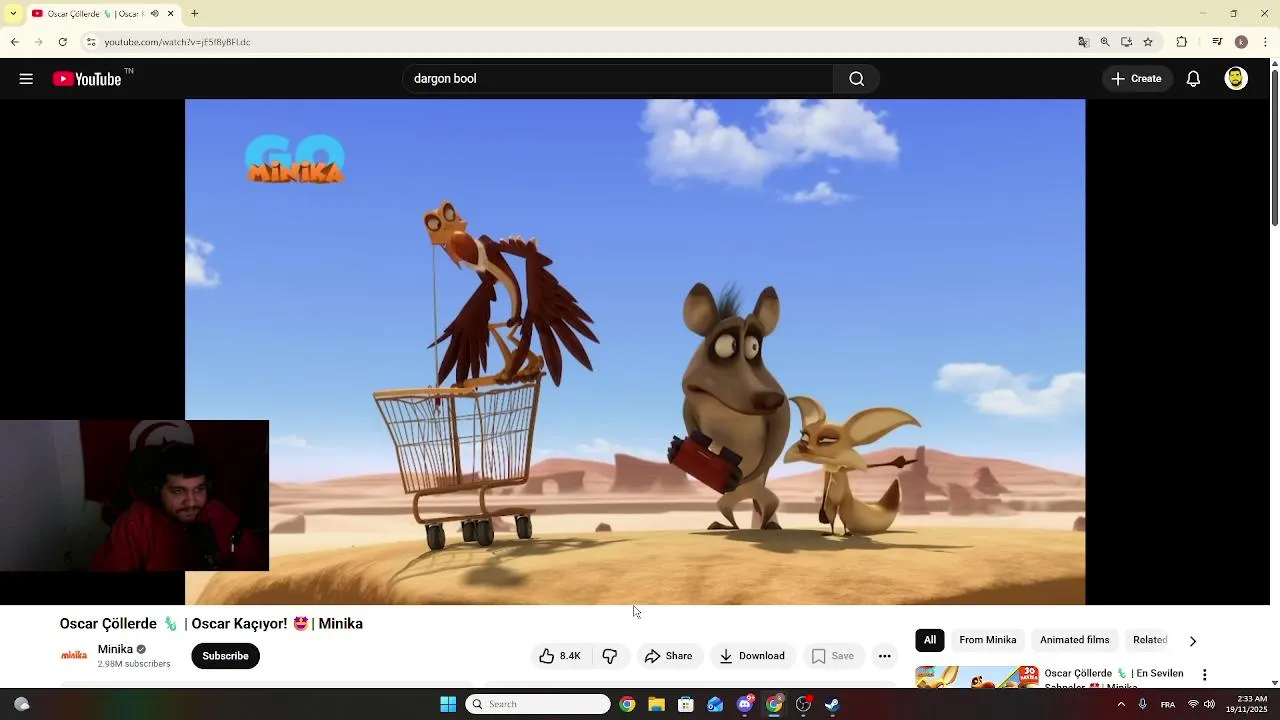
Task: Open Discord from the taskbar
Action: tap(744, 704)
